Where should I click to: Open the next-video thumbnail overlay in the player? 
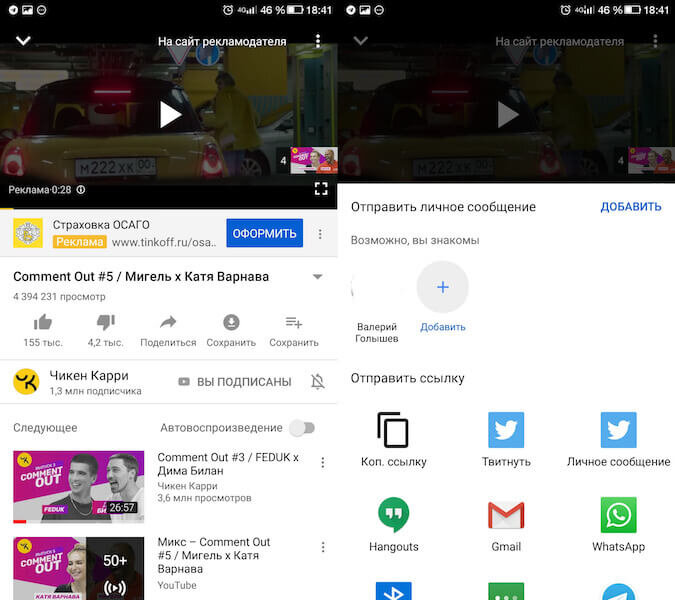coord(314,160)
